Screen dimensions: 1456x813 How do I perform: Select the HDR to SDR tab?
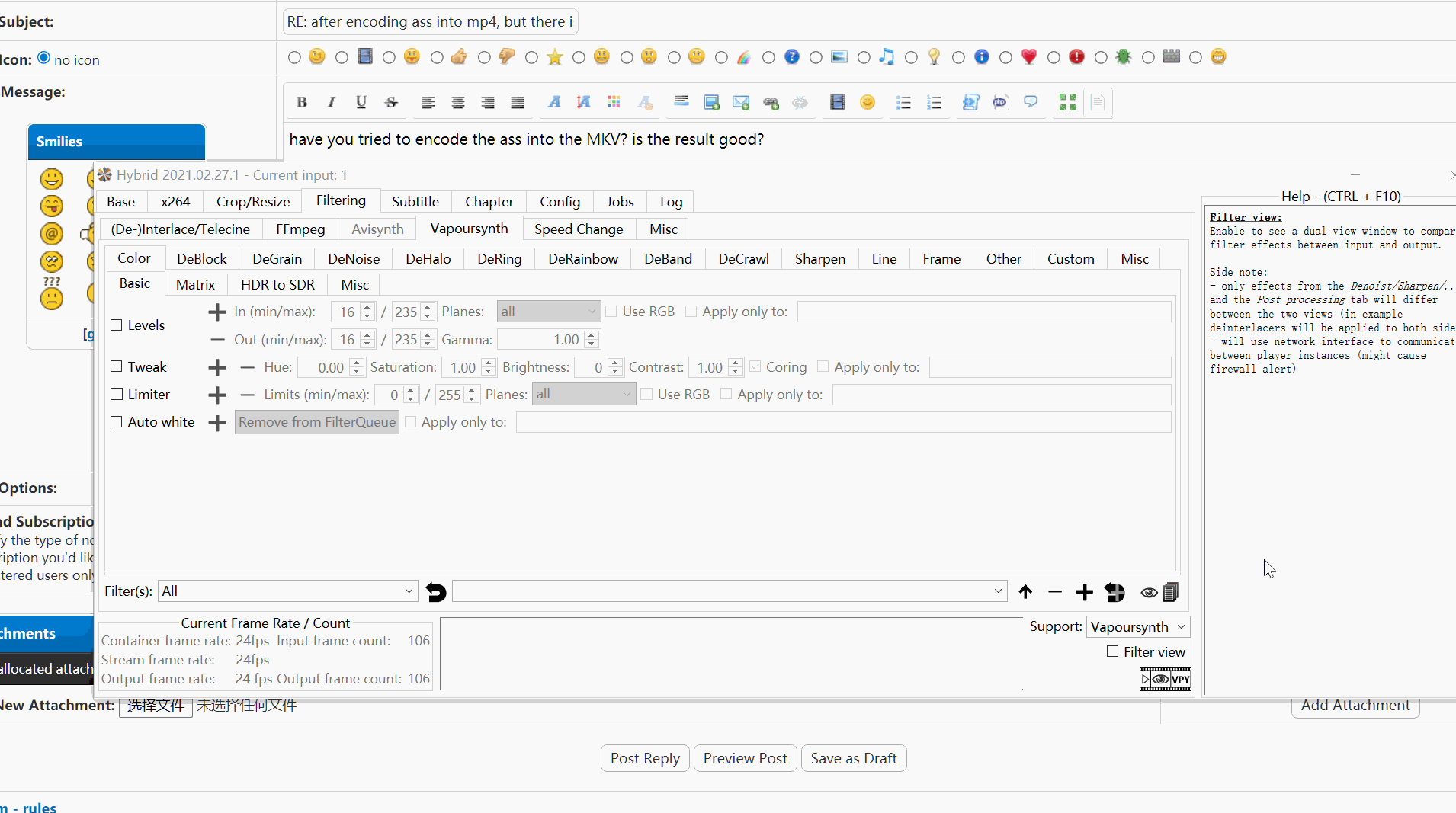point(278,285)
